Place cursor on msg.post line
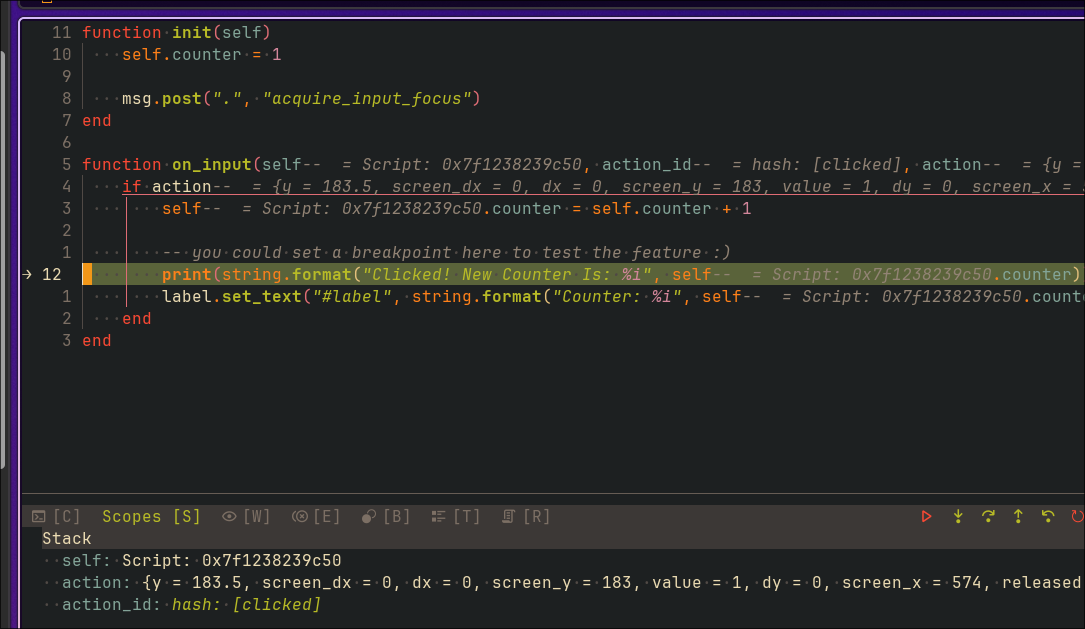1085x629 pixels. point(300,99)
